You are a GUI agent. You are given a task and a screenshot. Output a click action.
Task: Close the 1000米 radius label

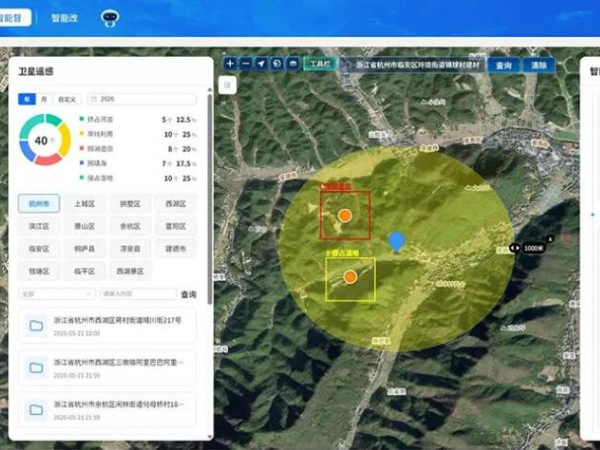click(550, 239)
